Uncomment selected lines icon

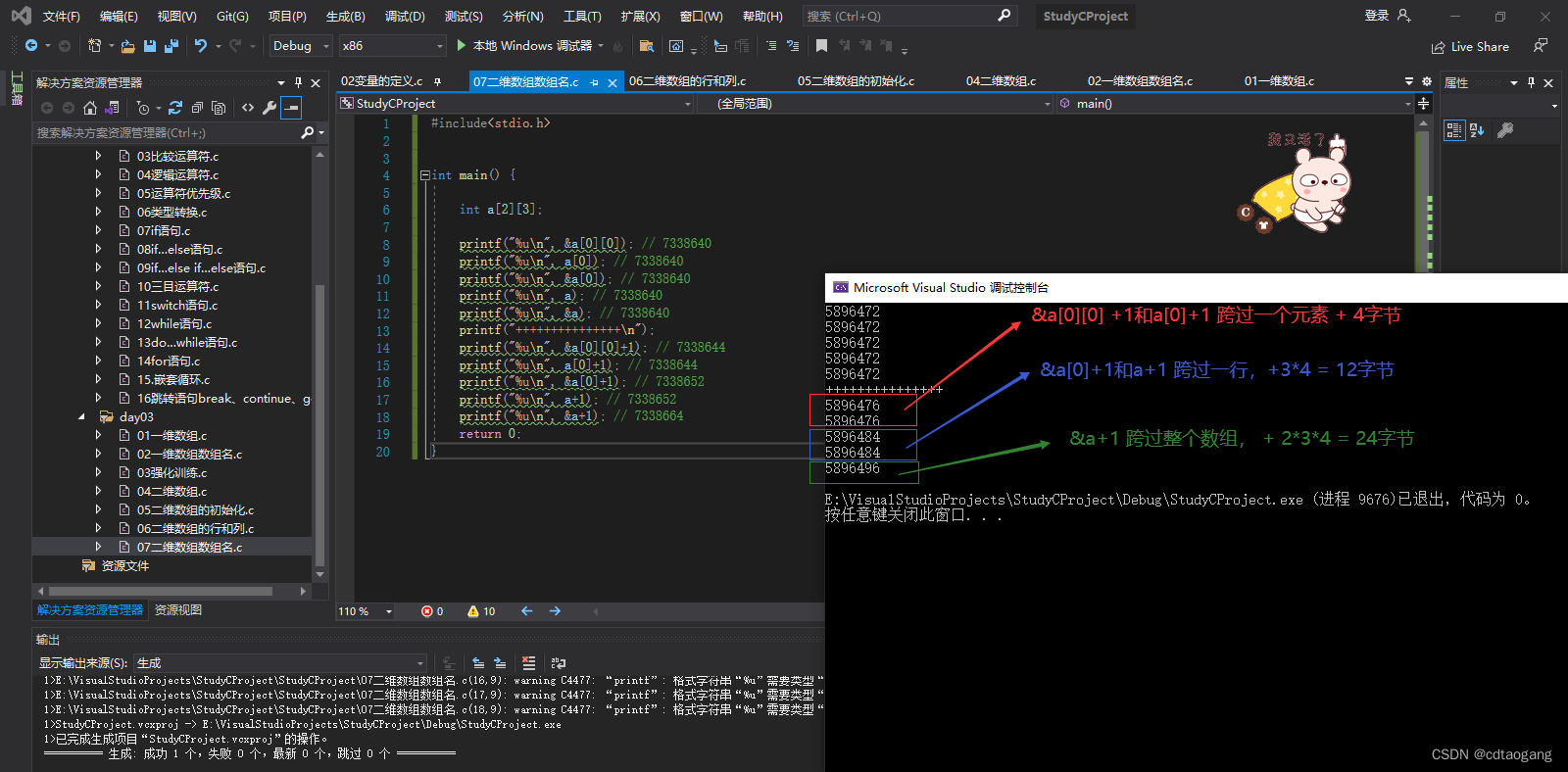(793, 46)
